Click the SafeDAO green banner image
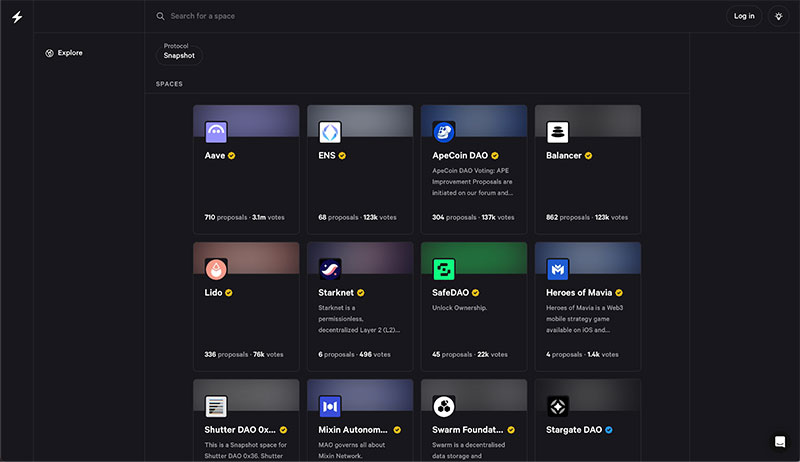The height and width of the screenshot is (462, 800). (x=474, y=258)
